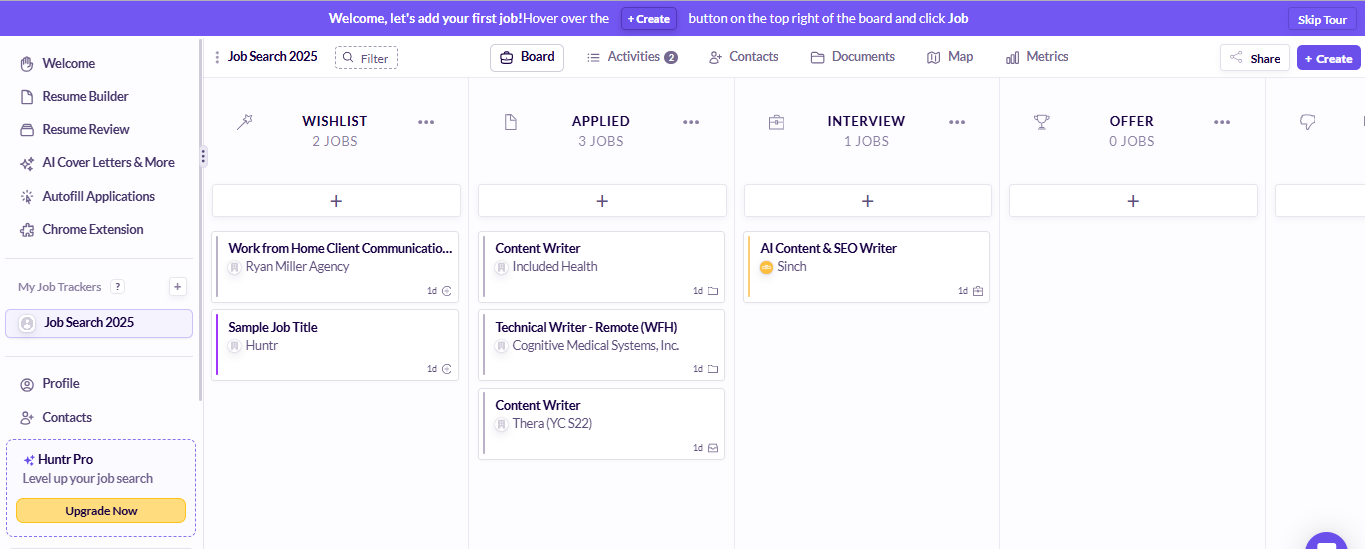
Task: Open Applied column options menu
Action: pos(691,122)
